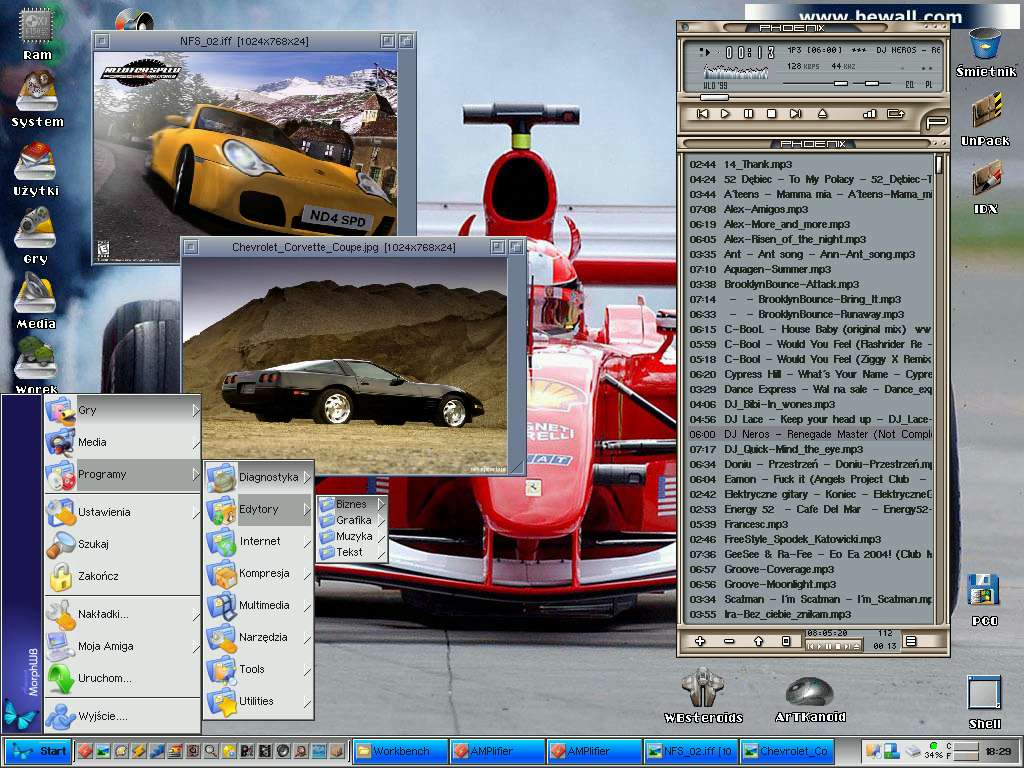Switch to the Chevrolet_Co taskbar button
The width and height of the screenshot is (1024, 768).
coord(789,751)
